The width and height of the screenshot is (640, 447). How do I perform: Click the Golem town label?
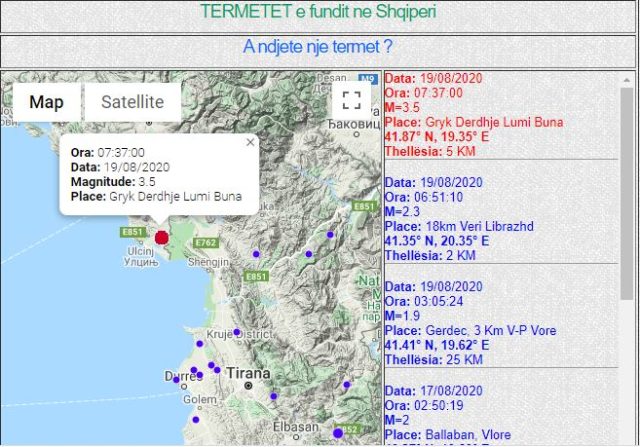200,399
